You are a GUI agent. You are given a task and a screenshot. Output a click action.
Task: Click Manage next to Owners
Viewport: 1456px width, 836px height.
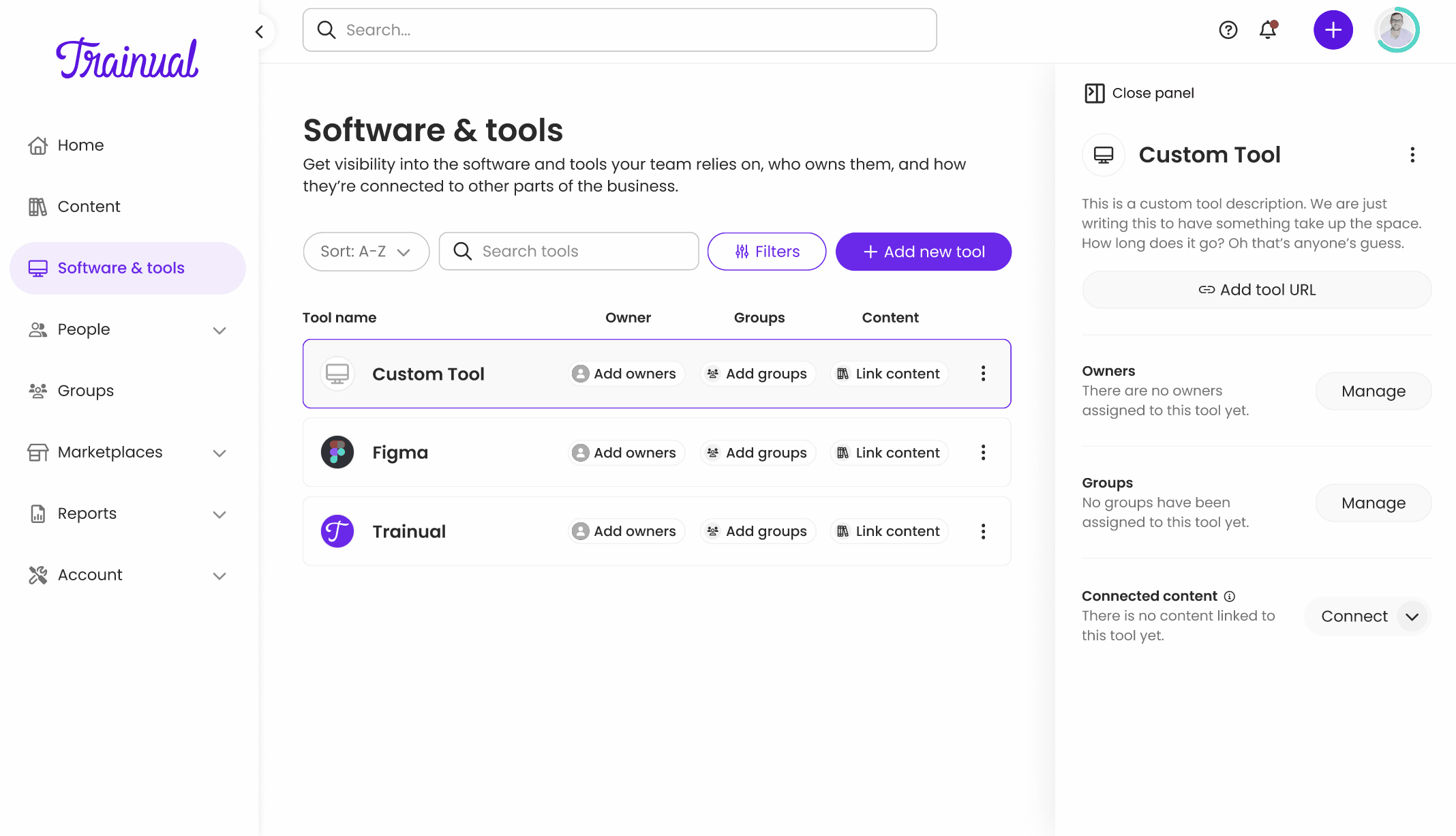click(1373, 391)
